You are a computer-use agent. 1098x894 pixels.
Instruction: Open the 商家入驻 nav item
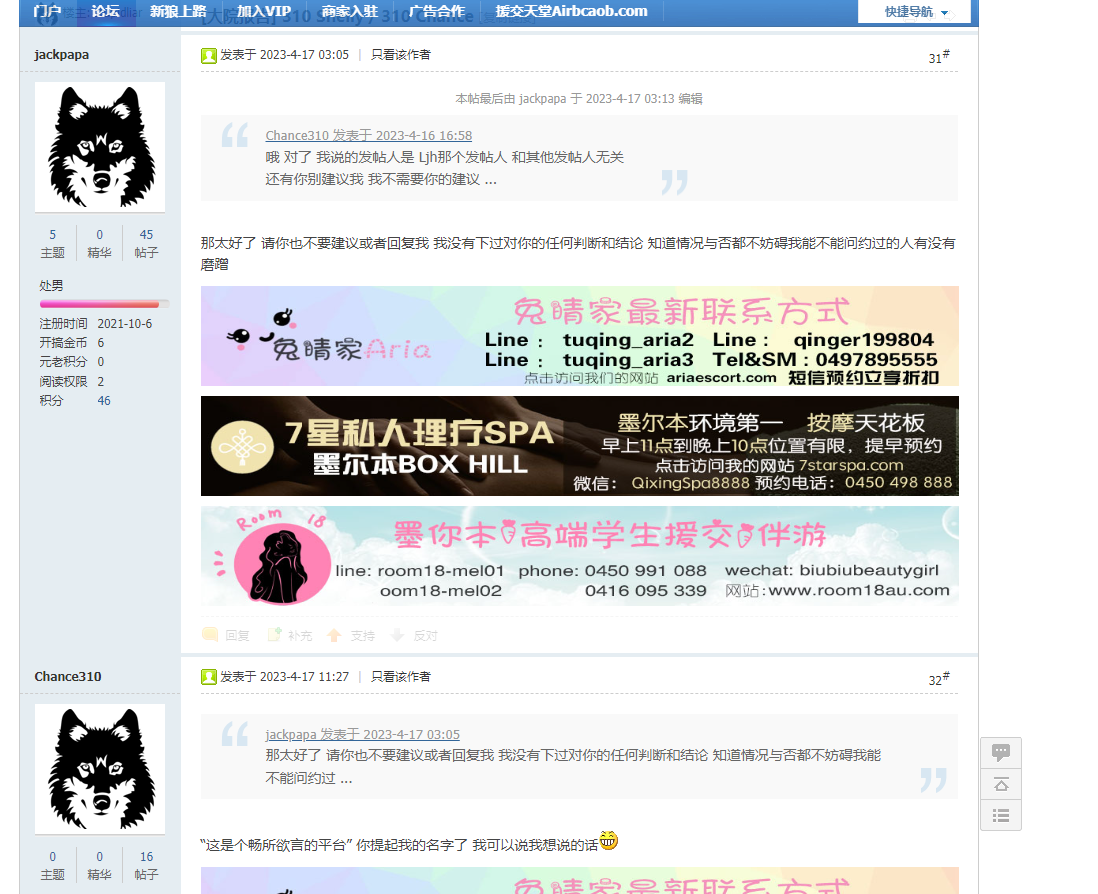(x=349, y=11)
